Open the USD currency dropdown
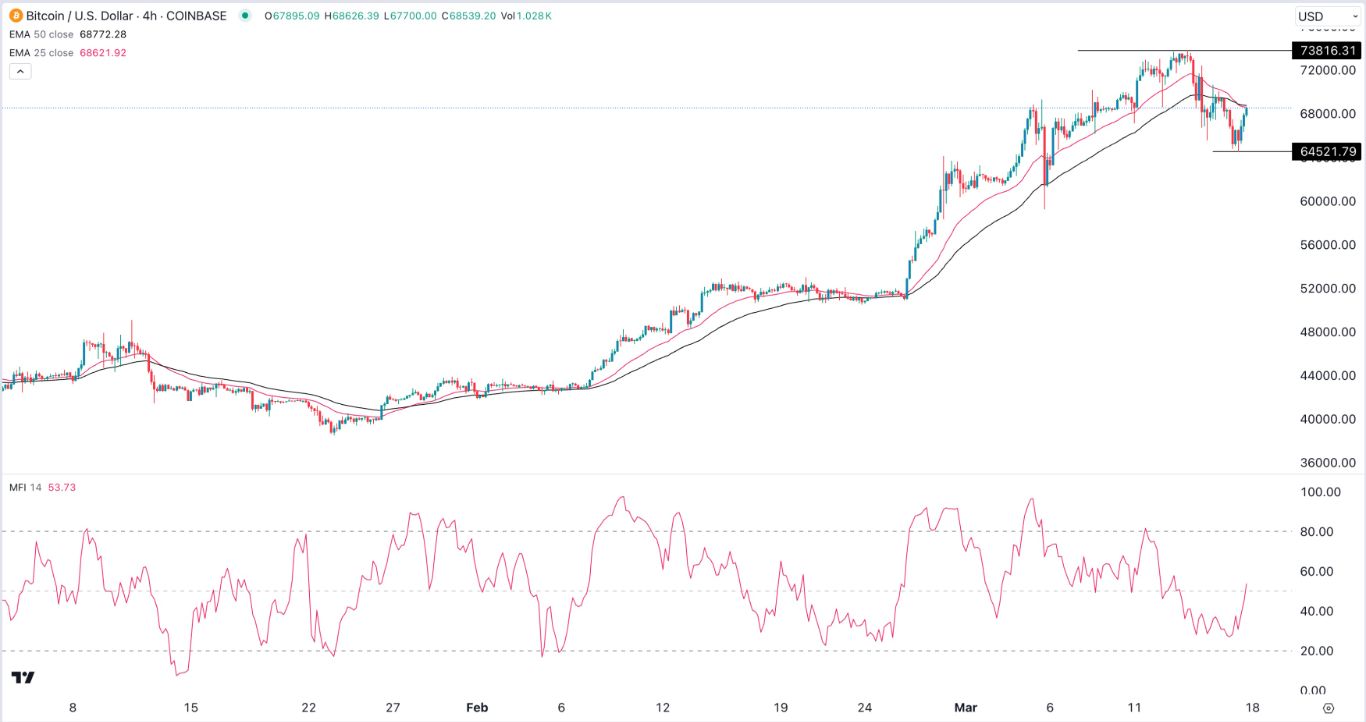Image resolution: width=1366 pixels, height=722 pixels. click(x=1318, y=16)
